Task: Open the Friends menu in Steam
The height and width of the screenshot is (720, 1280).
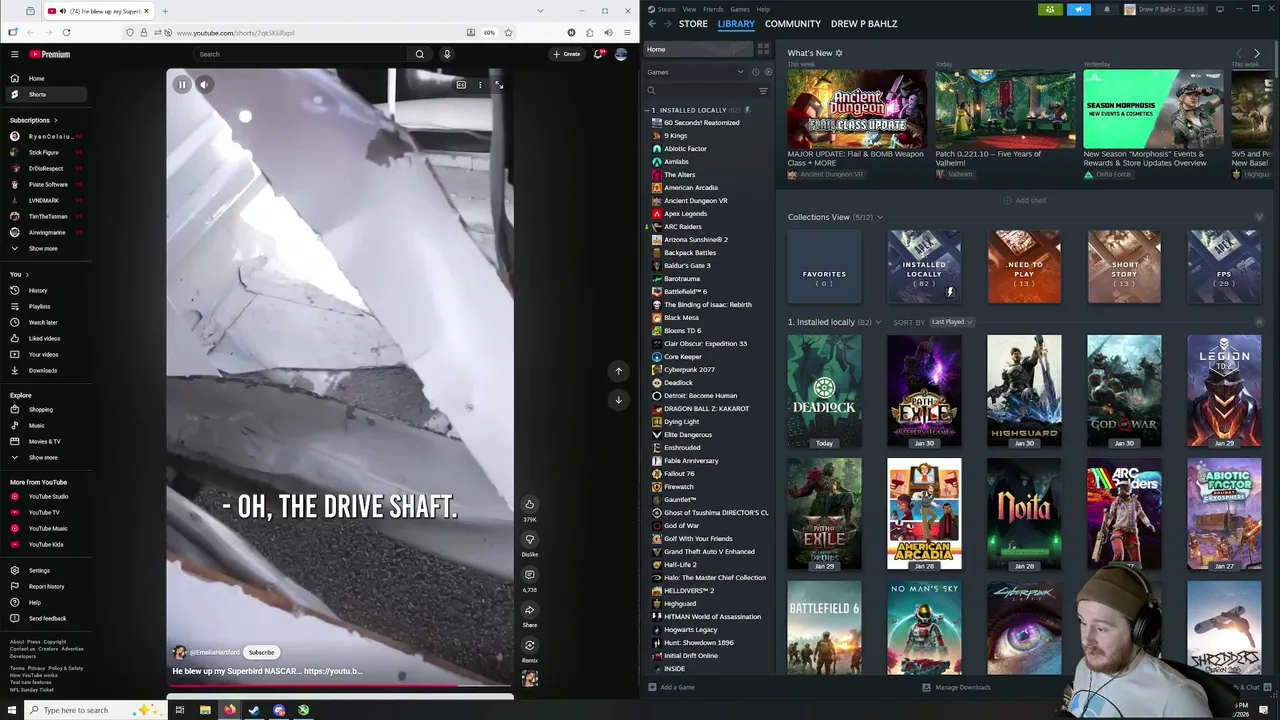Action: (713, 9)
